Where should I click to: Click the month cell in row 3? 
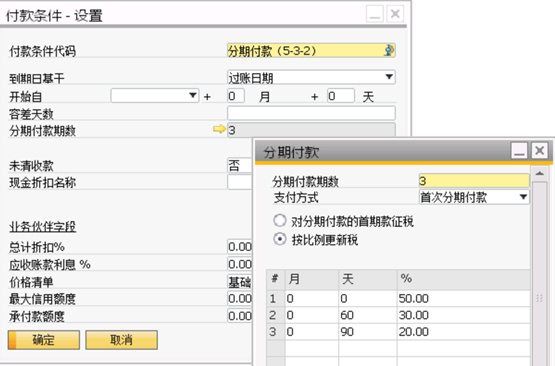coord(312,332)
